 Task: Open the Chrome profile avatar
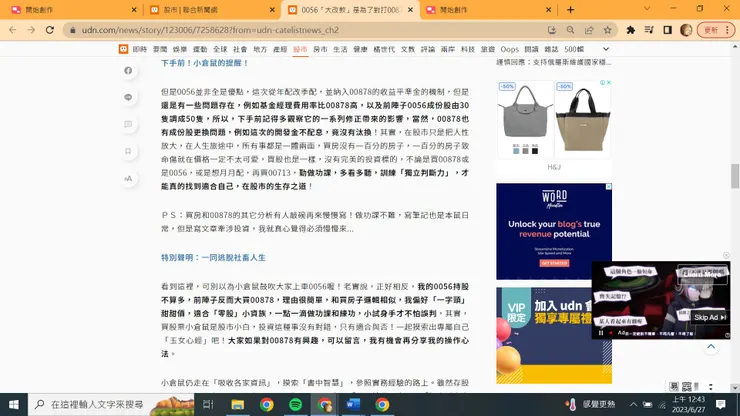pyautogui.click(x=686, y=30)
